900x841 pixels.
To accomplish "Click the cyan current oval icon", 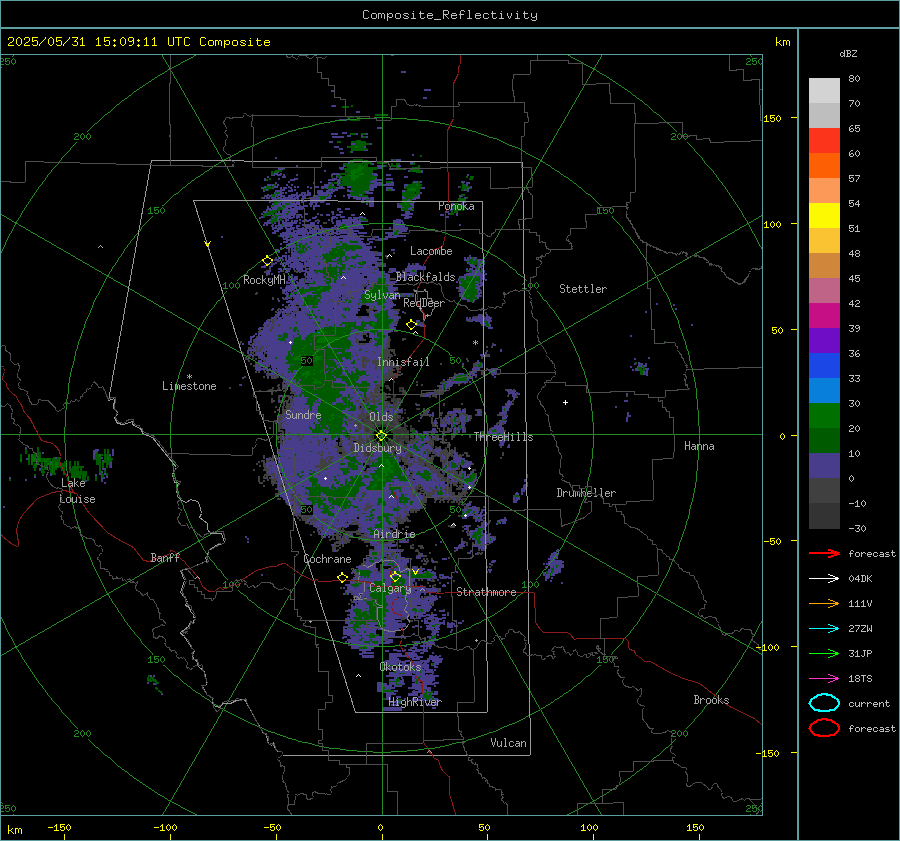I will pos(824,703).
